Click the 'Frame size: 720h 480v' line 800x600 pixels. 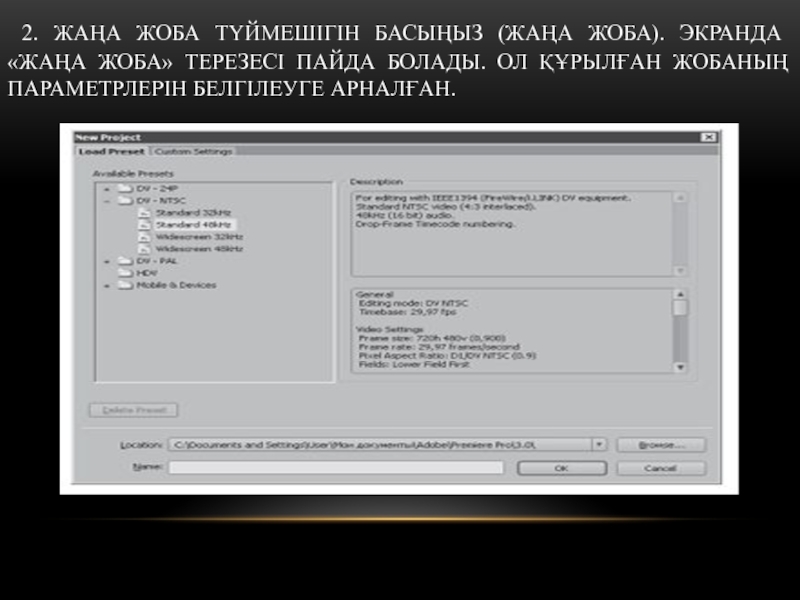coord(432,338)
